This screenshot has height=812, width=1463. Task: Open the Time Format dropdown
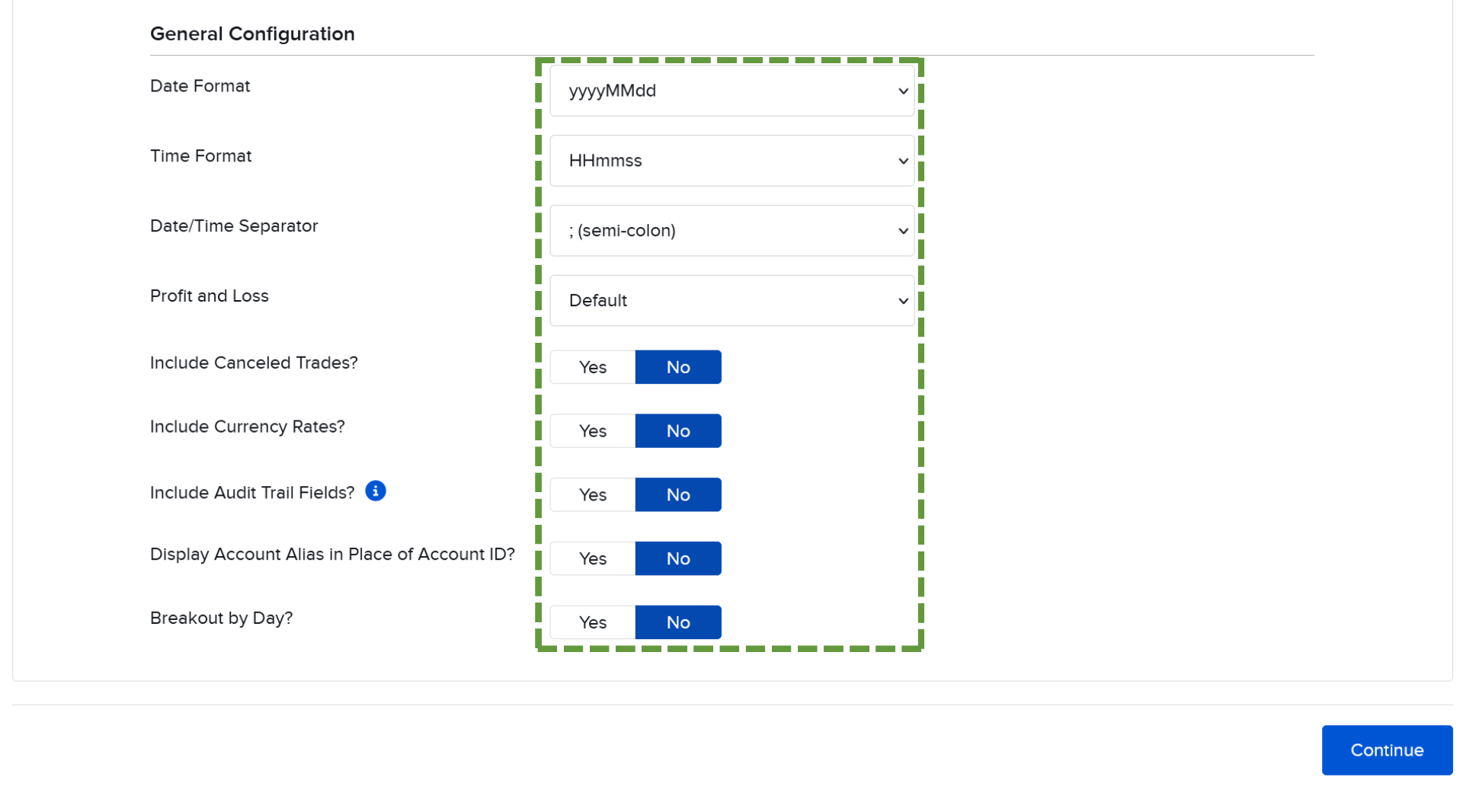click(x=731, y=160)
